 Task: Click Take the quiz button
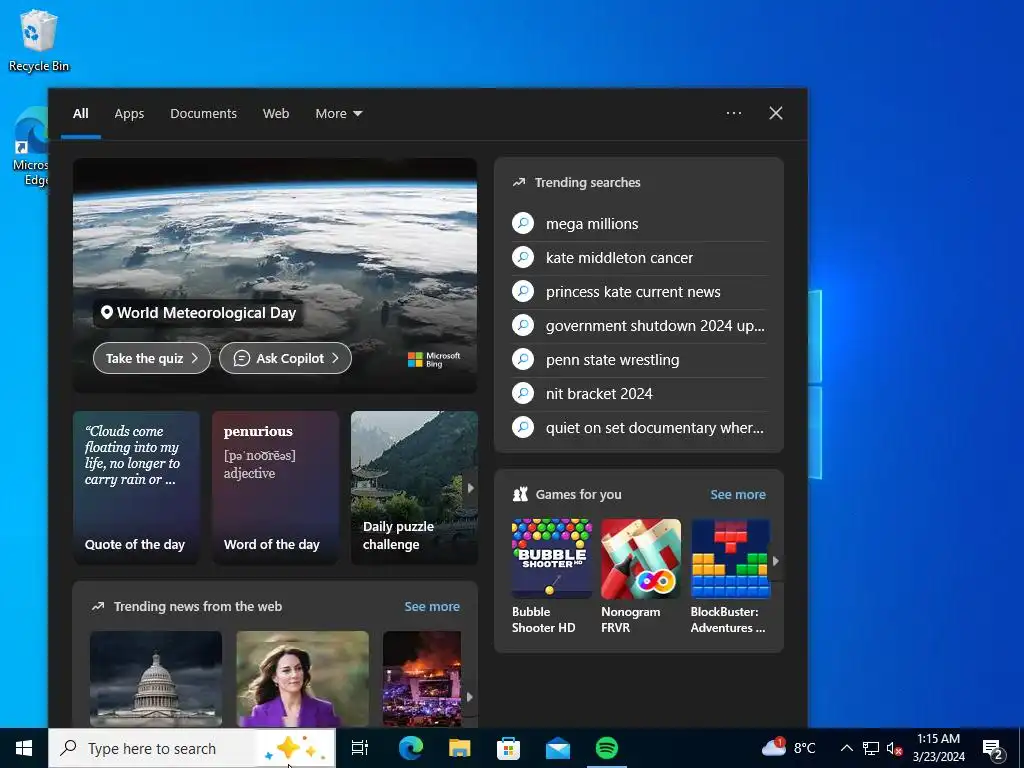(x=152, y=358)
